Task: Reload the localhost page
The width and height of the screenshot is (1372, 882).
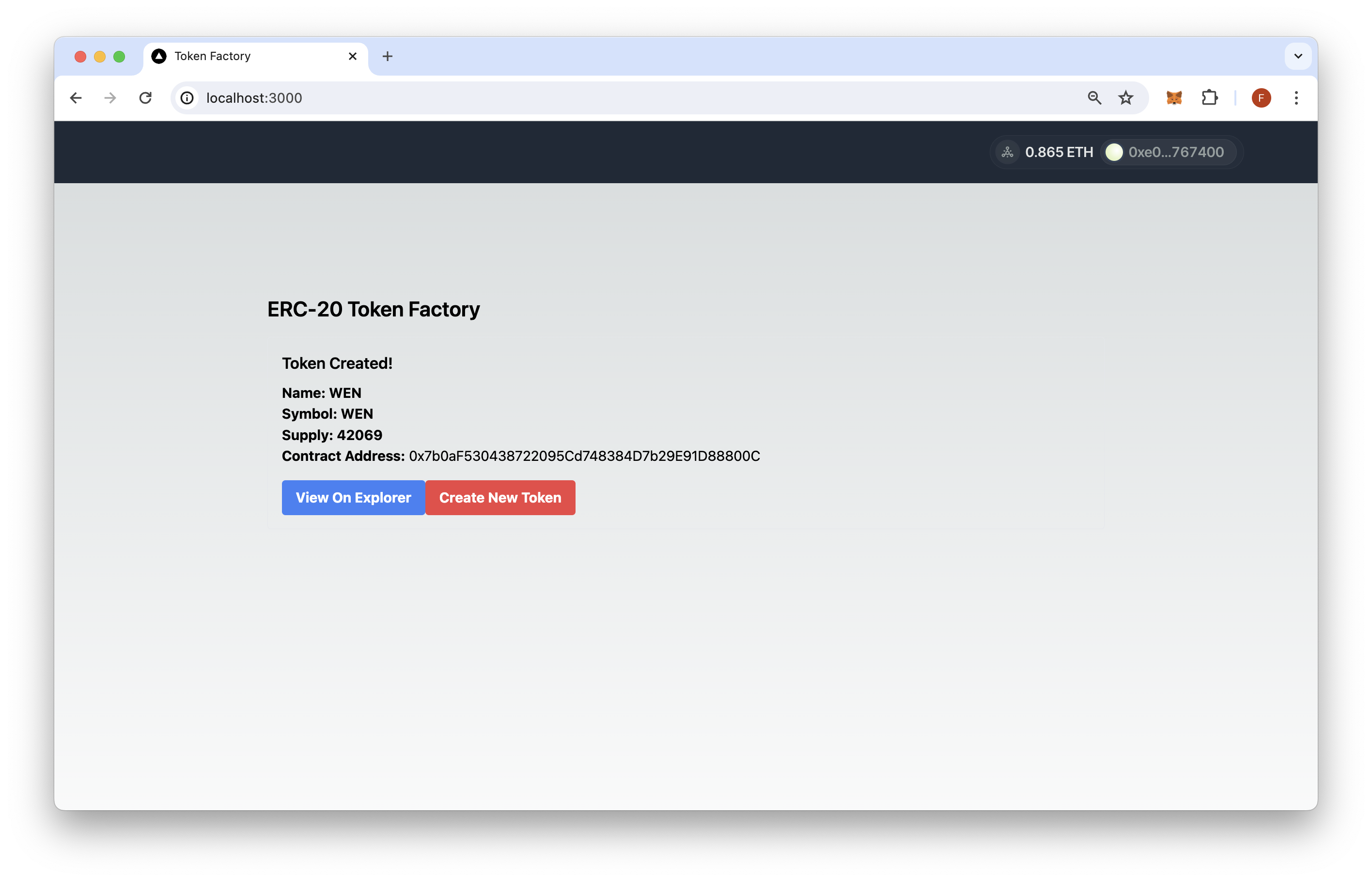Action: click(145, 98)
